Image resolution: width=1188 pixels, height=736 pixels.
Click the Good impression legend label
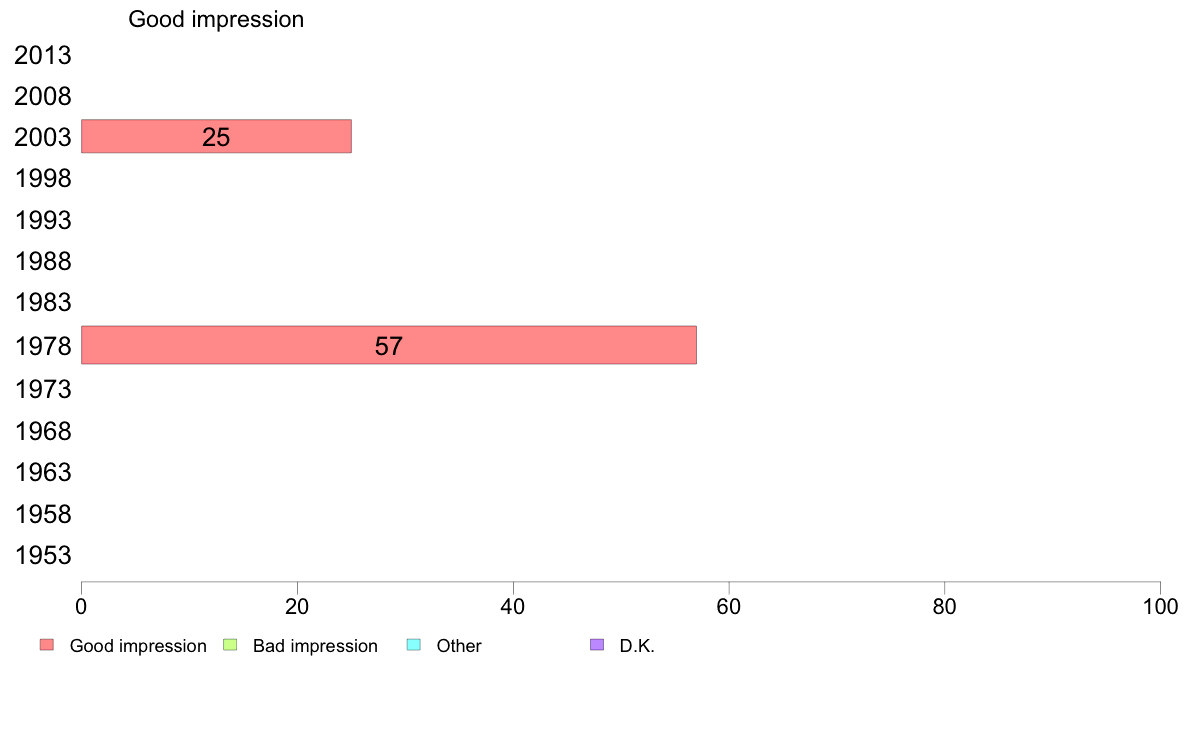(x=138, y=646)
